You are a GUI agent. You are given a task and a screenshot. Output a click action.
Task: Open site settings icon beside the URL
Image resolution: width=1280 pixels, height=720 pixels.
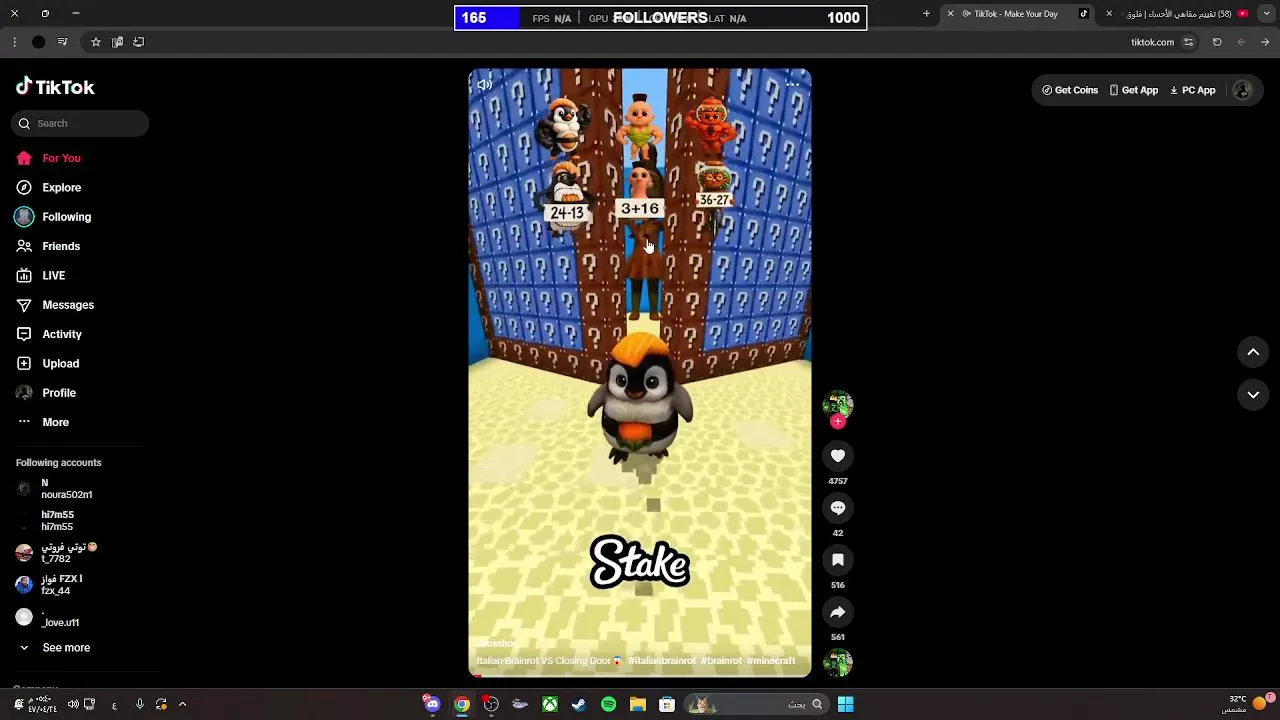pos(1188,42)
